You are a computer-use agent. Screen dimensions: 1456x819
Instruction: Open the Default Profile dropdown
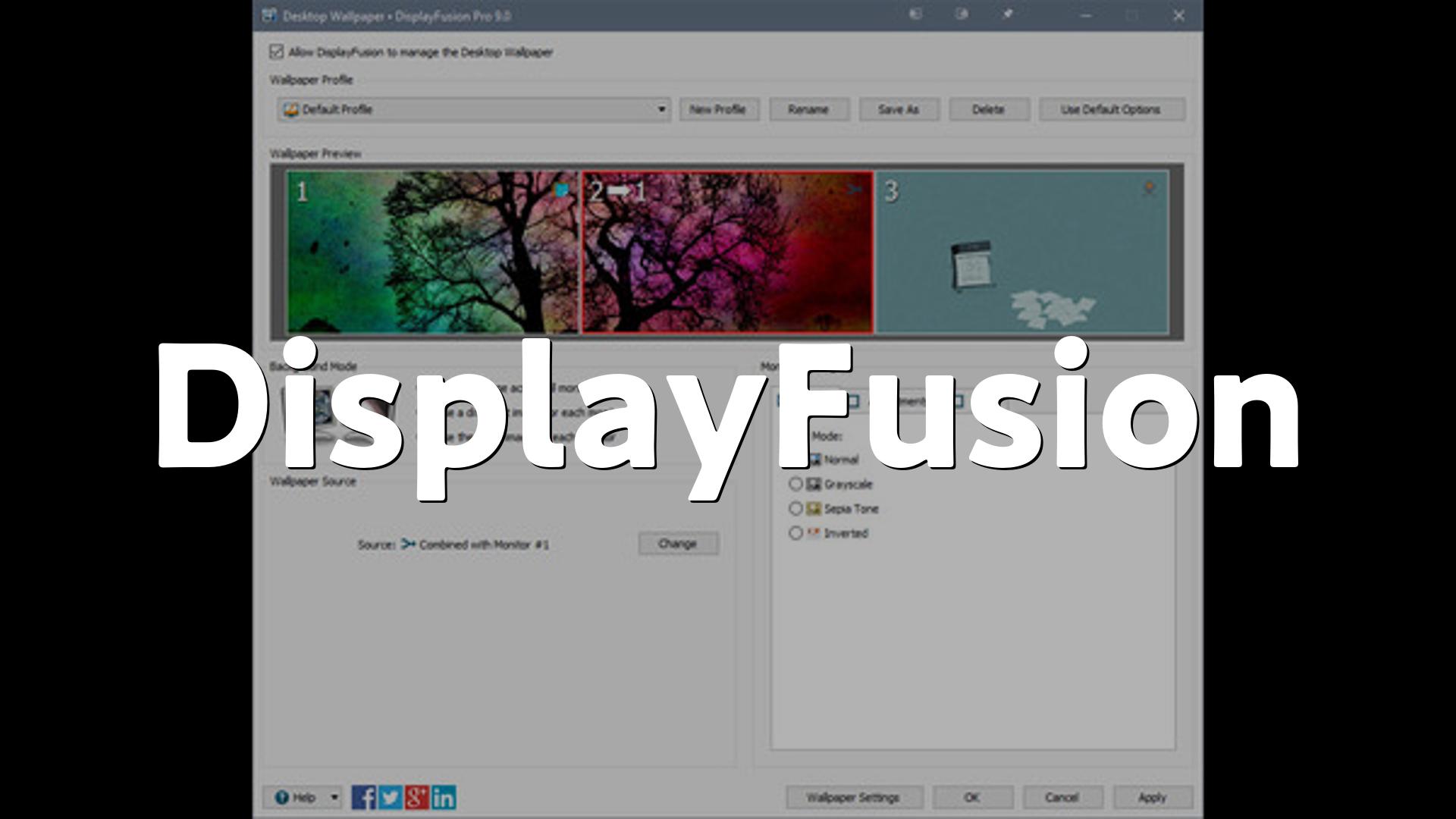pos(475,109)
